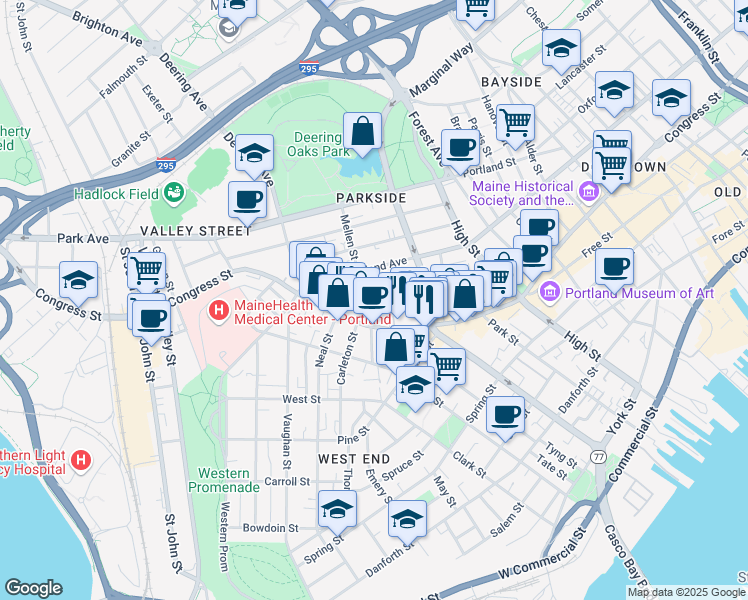Click the school marker beside Deering Oaks Park

[x=254, y=156]
